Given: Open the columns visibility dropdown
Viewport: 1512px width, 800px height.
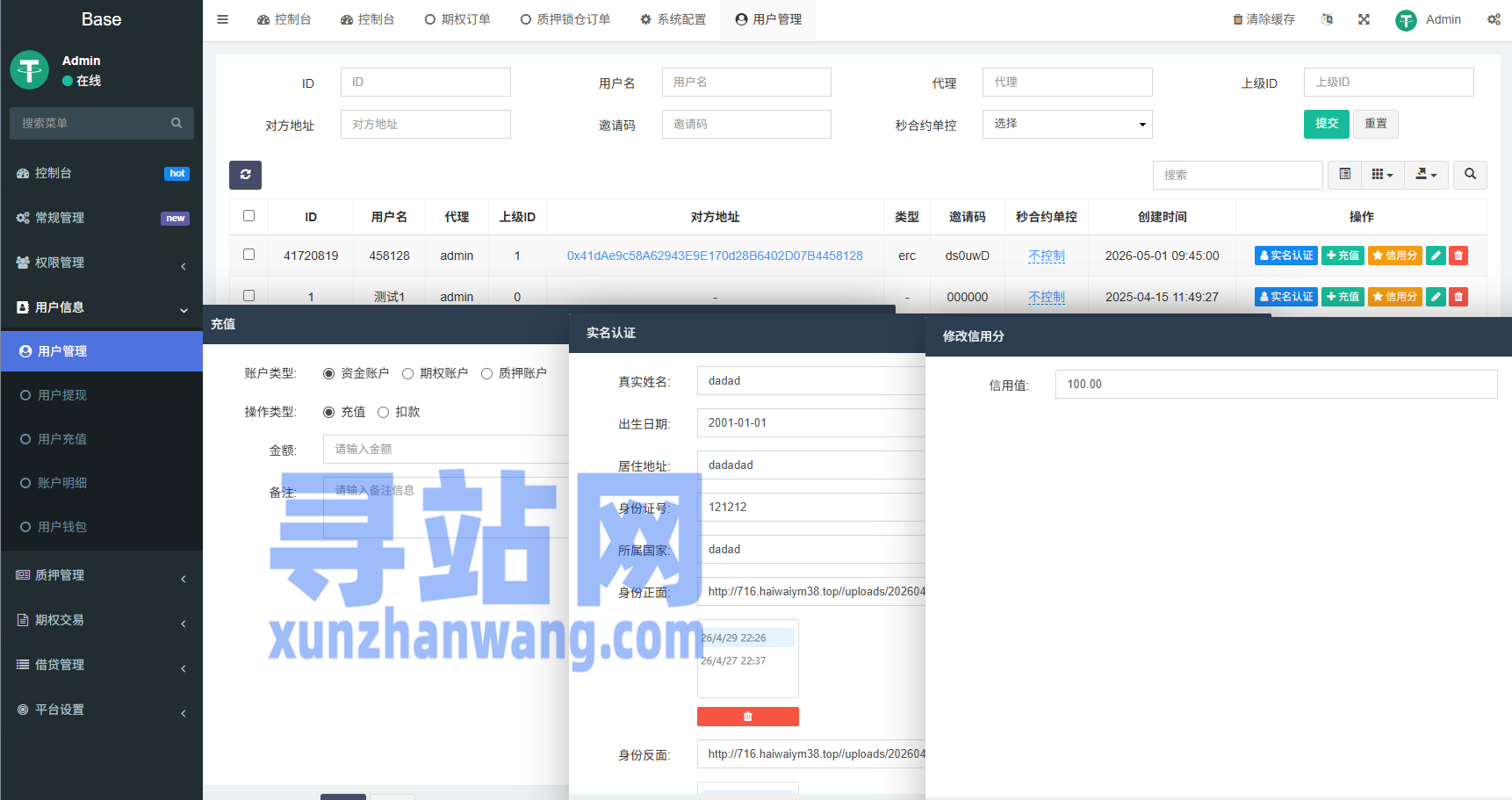Looking at the screenshot, I should (x=1382, y=175).
